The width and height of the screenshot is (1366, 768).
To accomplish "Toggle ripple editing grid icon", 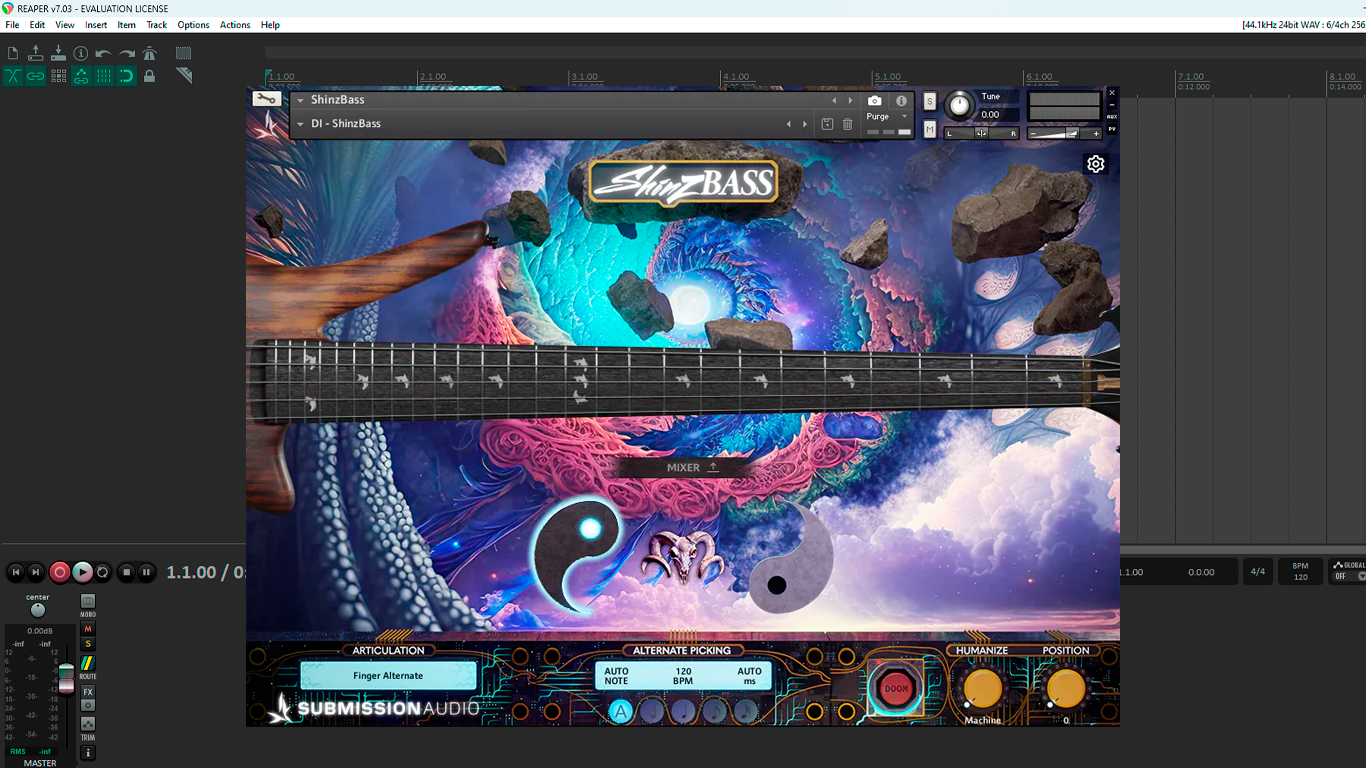I will (58, 76).
